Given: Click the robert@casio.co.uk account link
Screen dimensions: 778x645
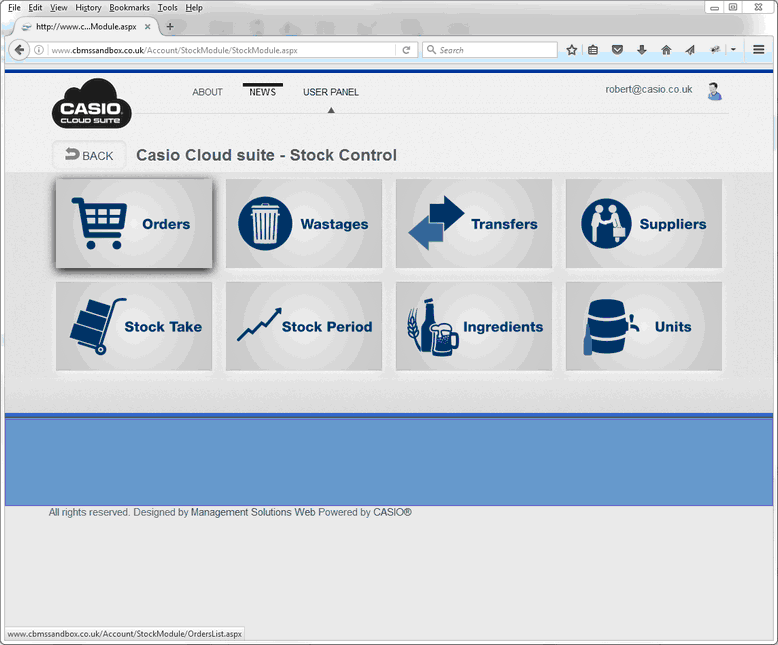Looking at the screenshot, I should pyautogui.click(x=648, y=89).
